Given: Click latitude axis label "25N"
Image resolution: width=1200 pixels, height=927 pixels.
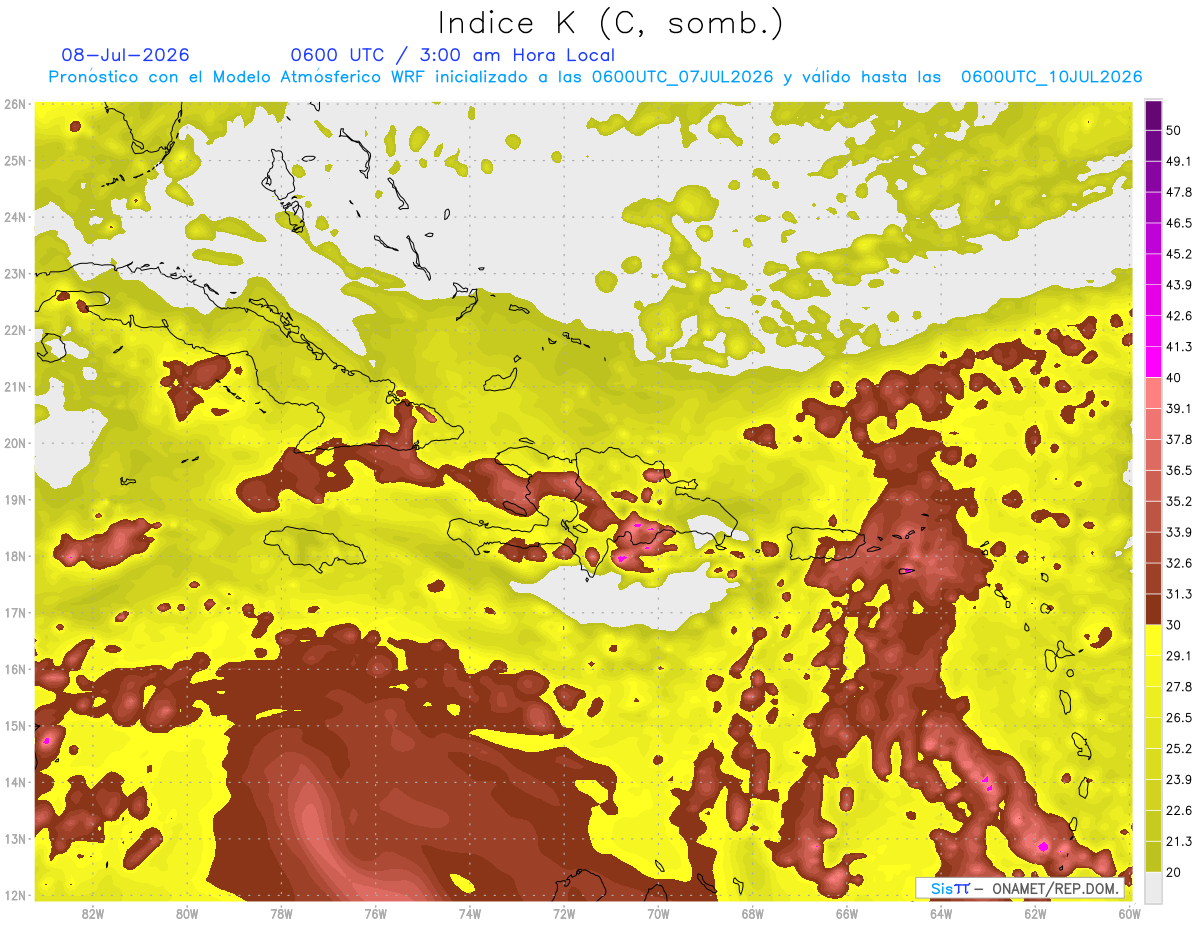Looking at the screenshot, I should tap(14, 160).
